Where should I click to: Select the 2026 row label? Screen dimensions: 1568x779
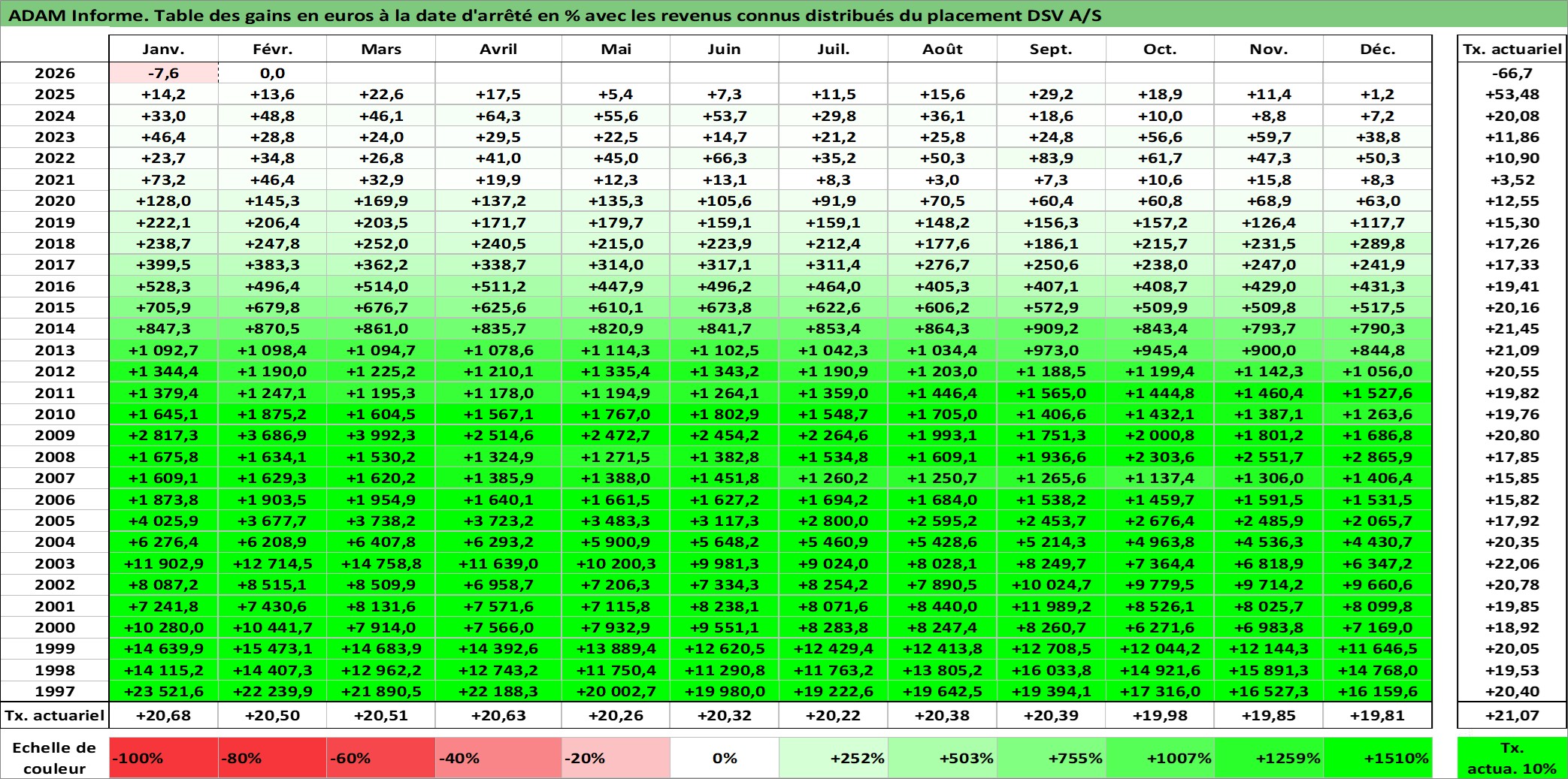click(55, 73)
